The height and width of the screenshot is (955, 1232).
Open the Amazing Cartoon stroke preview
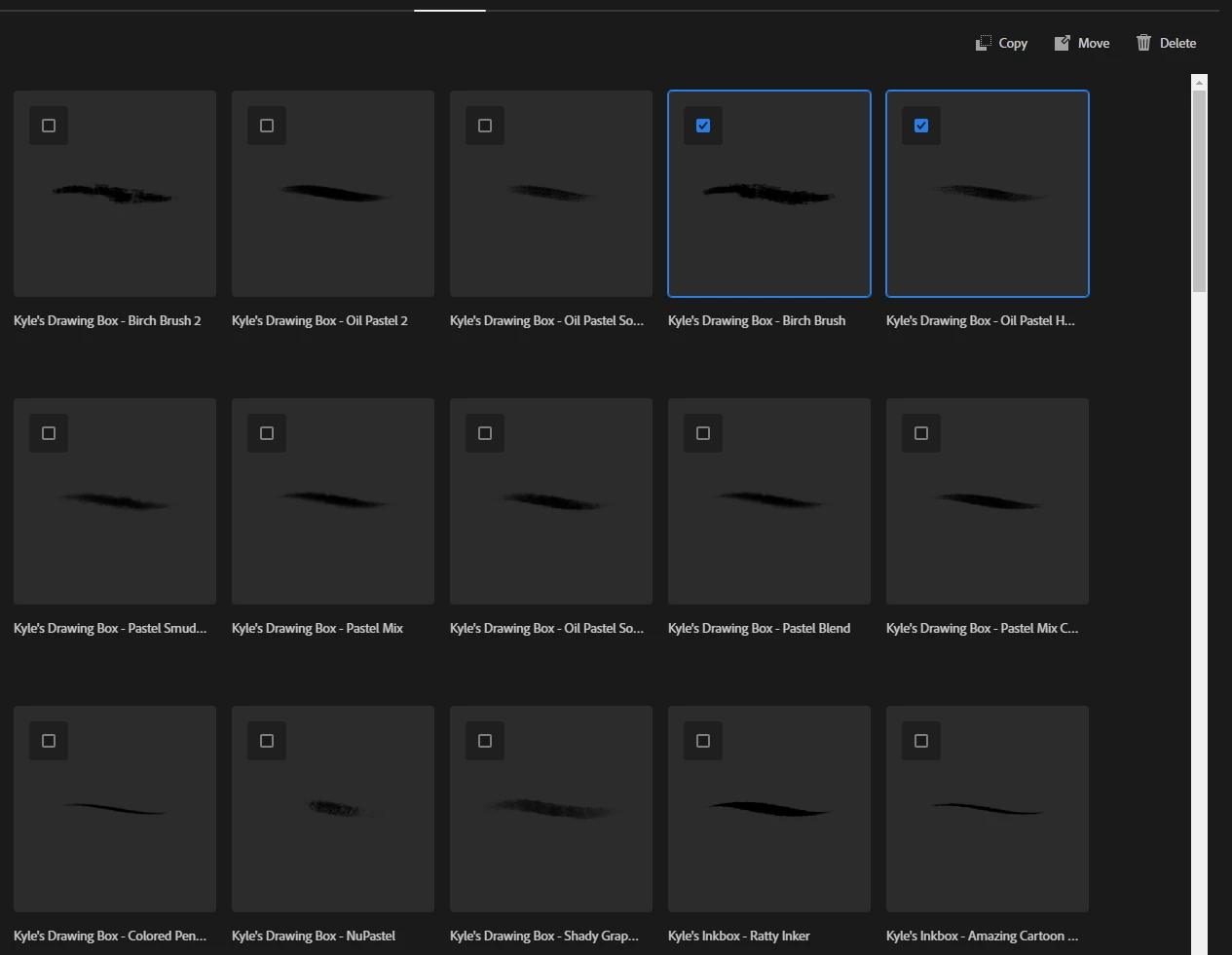(988, 809)
